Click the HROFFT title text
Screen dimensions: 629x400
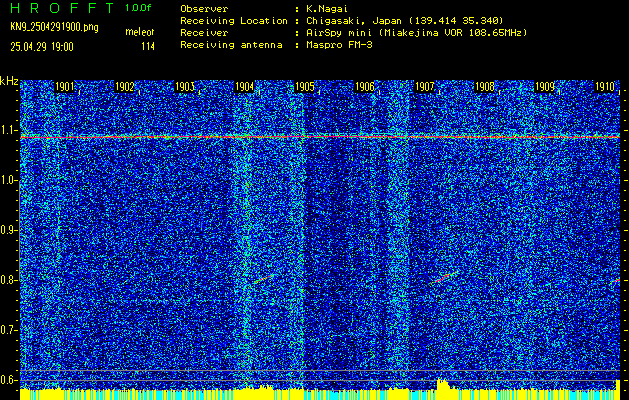pos(62,8)
